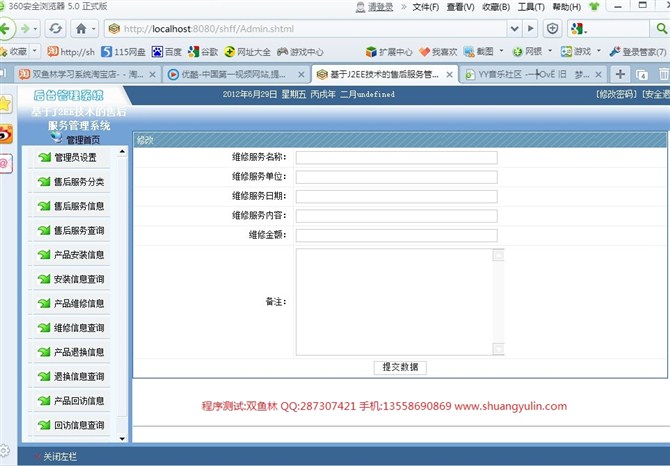This screenshot has width=670, height=466.
Task: Open 登录管家 login manager
Action: [638, 52]
